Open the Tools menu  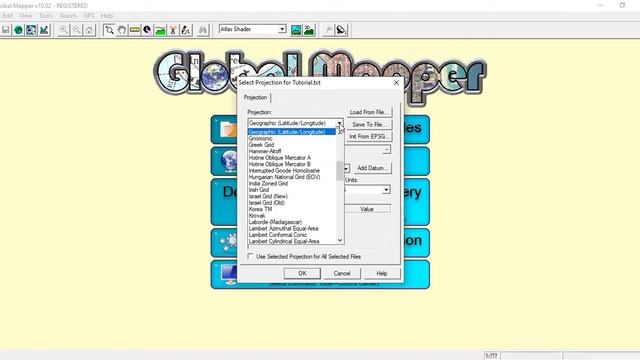(45, 16)
